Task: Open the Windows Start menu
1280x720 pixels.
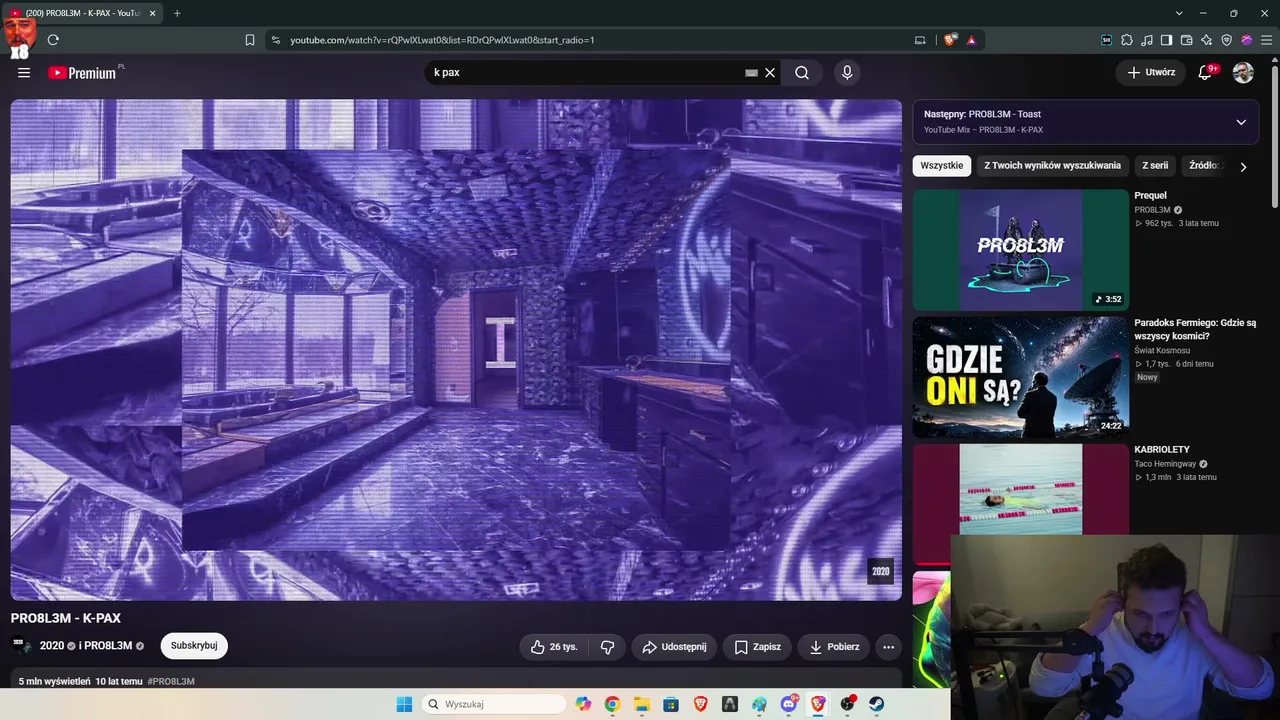Action: (x=404, y=704)
